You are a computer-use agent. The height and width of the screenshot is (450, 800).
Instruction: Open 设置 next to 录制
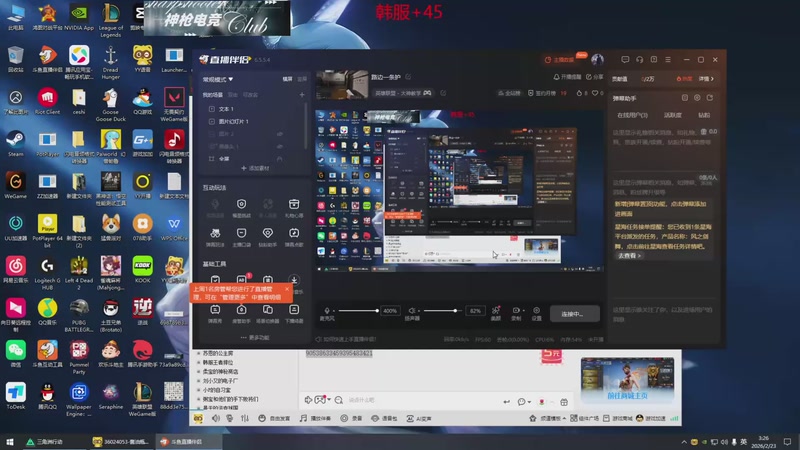tap(536, 313)
